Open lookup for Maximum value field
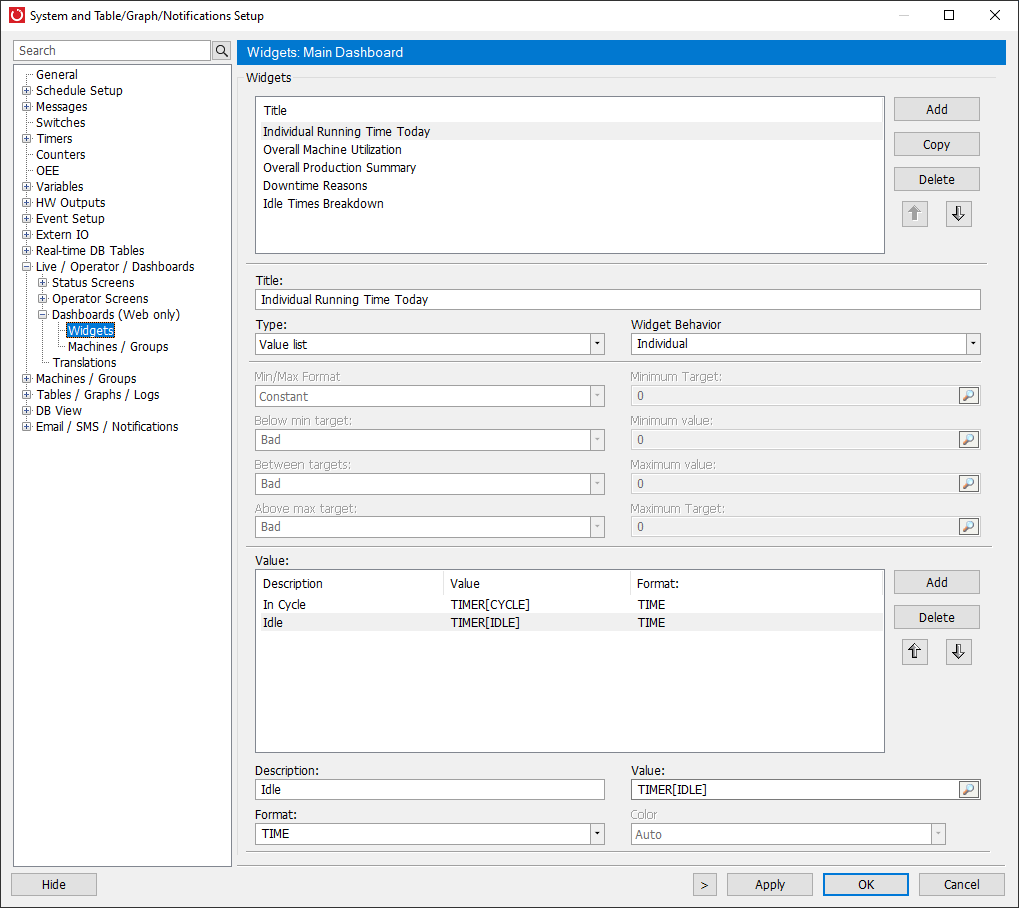 [x=968, y=484]
